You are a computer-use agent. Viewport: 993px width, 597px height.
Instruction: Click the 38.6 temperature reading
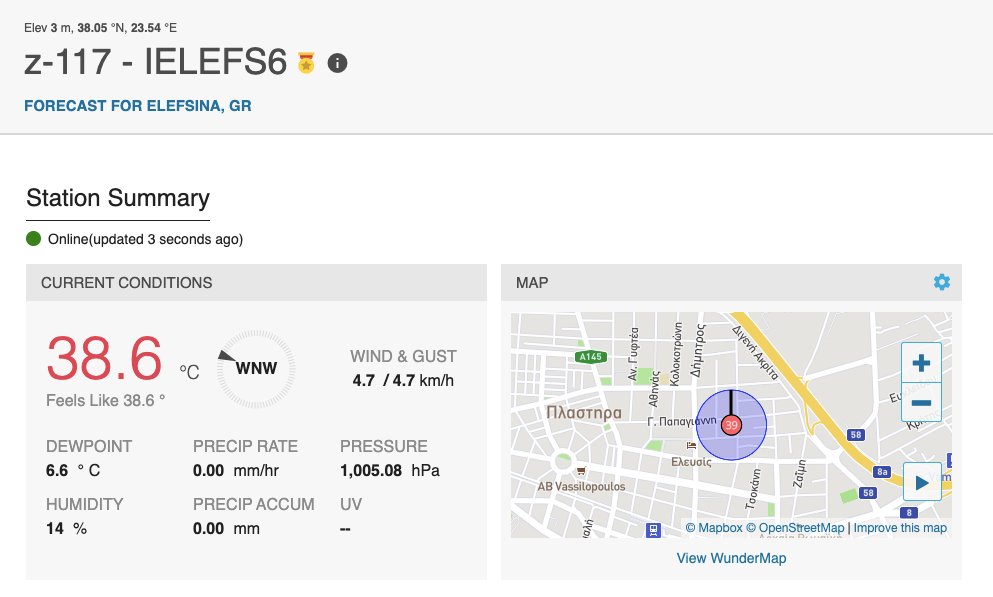point(104,358)
